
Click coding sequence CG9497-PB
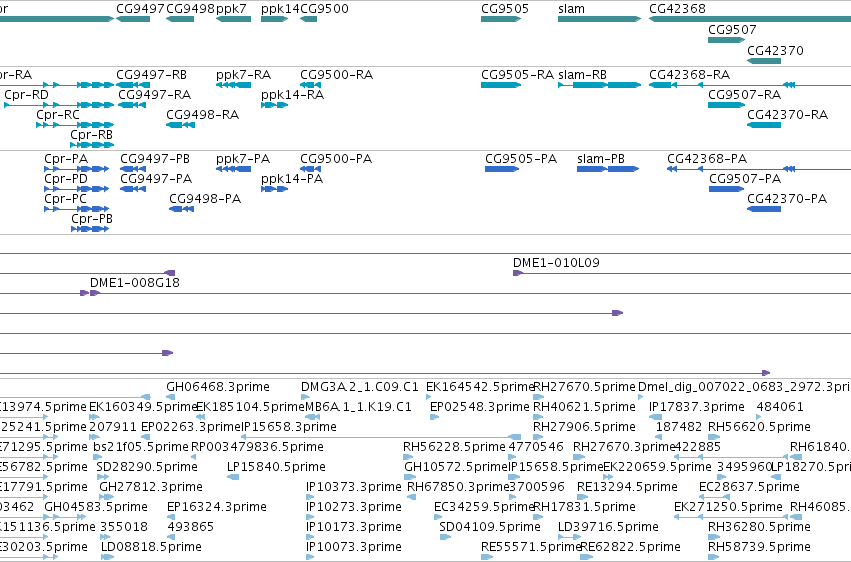[x=155, y=159]
